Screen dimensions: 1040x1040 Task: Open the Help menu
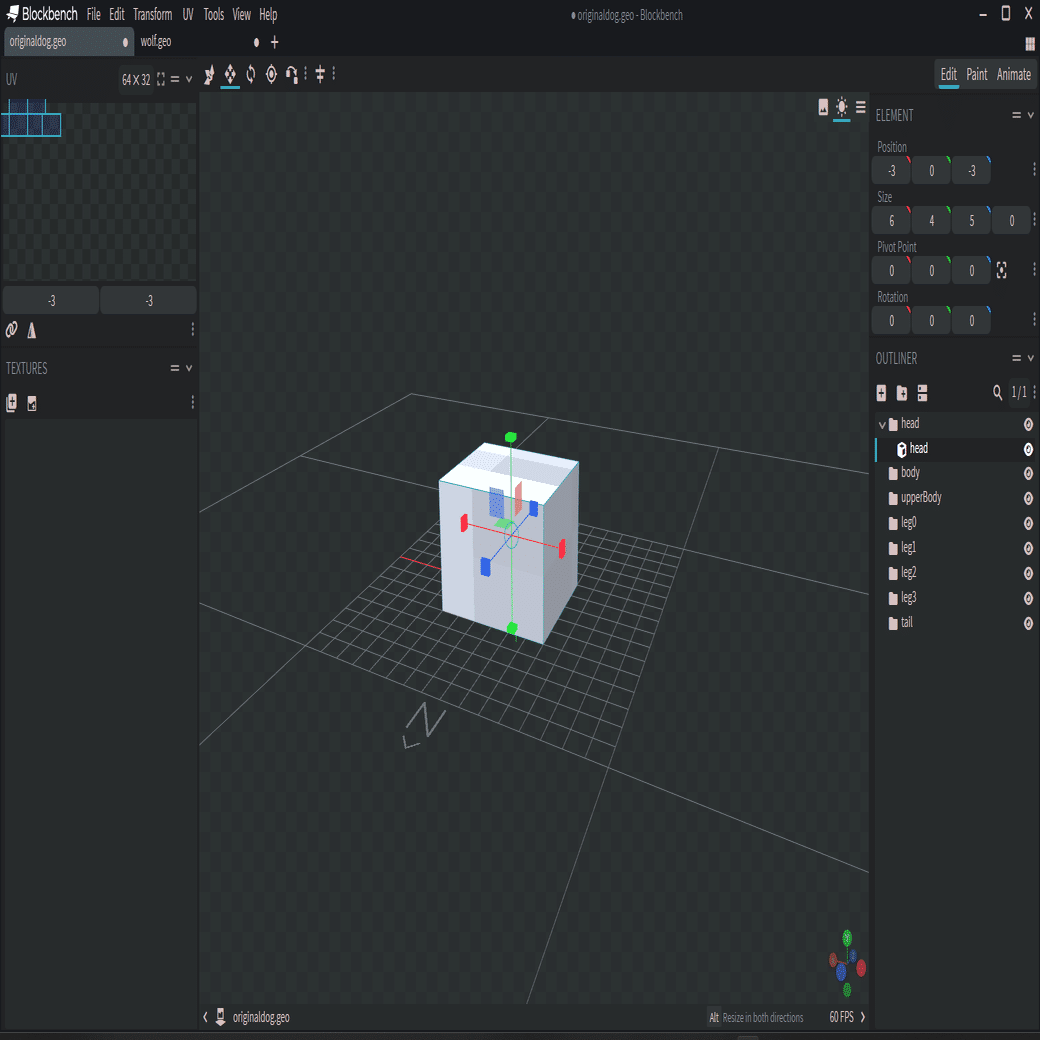point(268,15)
